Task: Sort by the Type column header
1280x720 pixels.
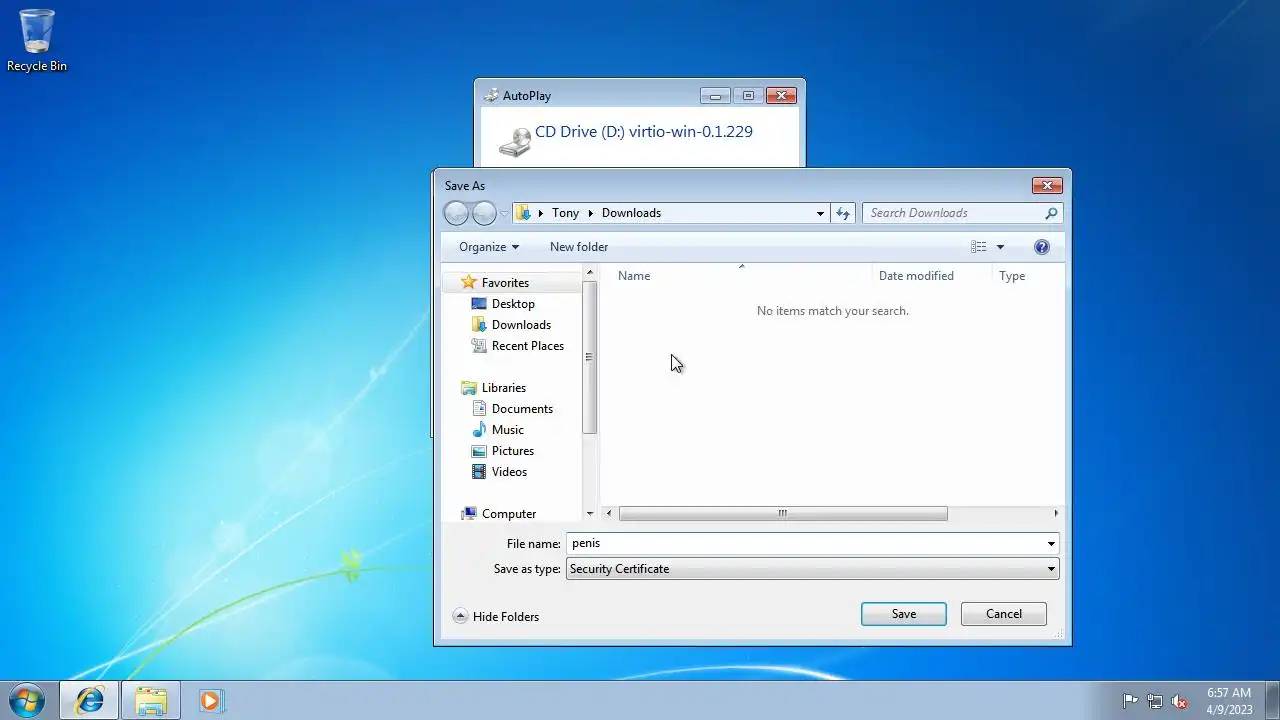Action: click(x=1012, y=276)
